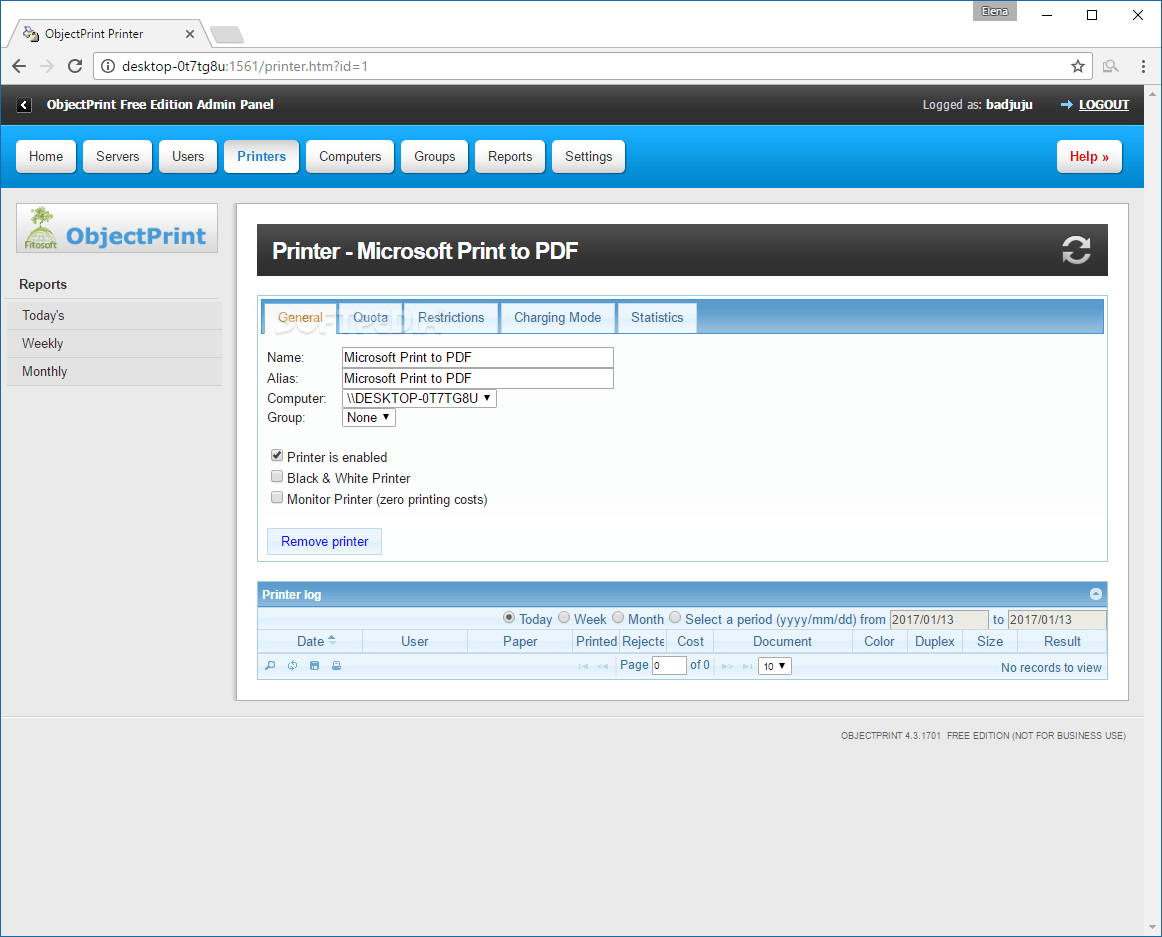The image size is (1162, 937).
Task: Select Today log period radio
Action: (509, 618)
